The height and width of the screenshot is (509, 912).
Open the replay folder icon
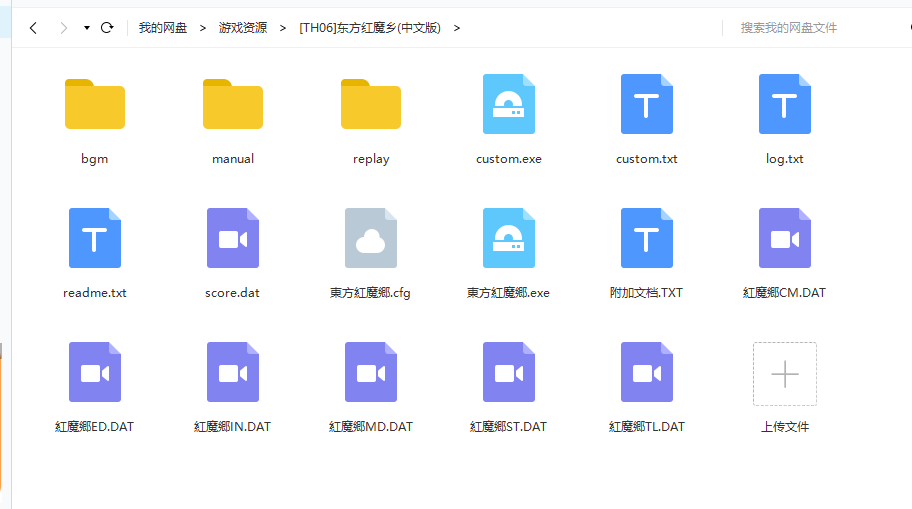(x=370, y=104)
